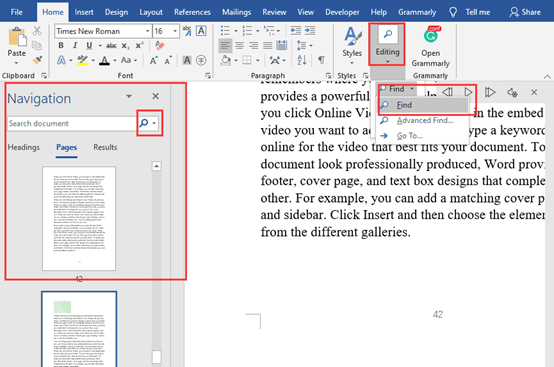The image size is (554, 367).
Task: Click the paragraph Shading bucket icon
Action: pyautogui.click(x=225, y=60)
